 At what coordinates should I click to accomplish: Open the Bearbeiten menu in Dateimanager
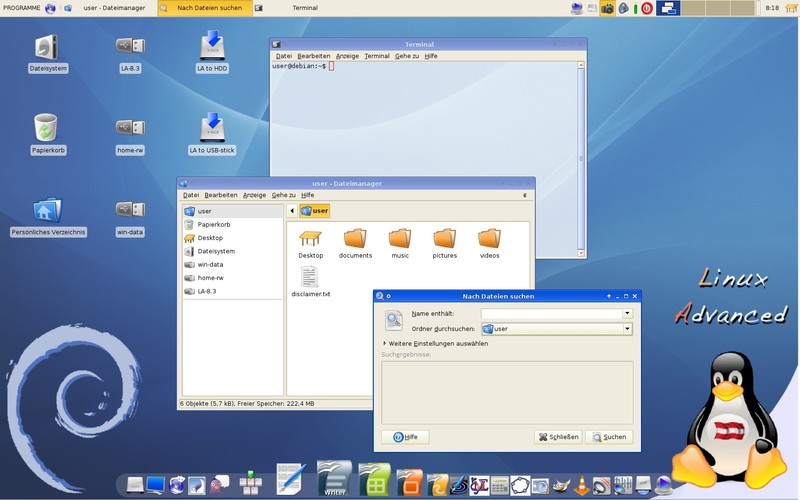point(221,195)
